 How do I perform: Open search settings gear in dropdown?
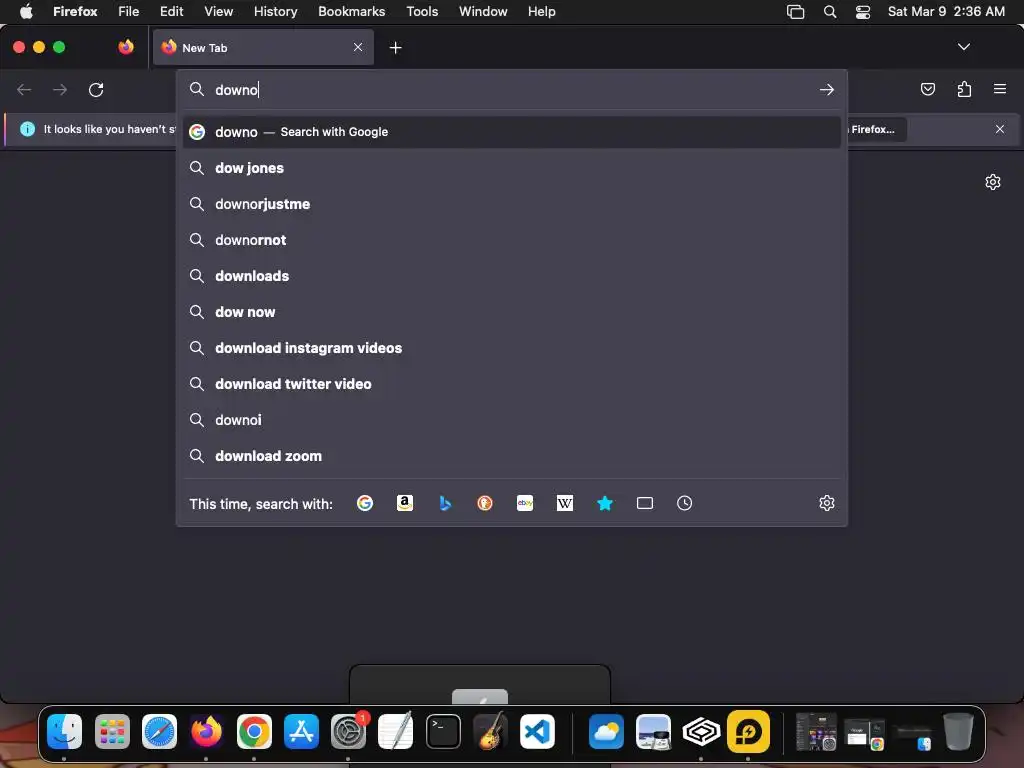827,503
